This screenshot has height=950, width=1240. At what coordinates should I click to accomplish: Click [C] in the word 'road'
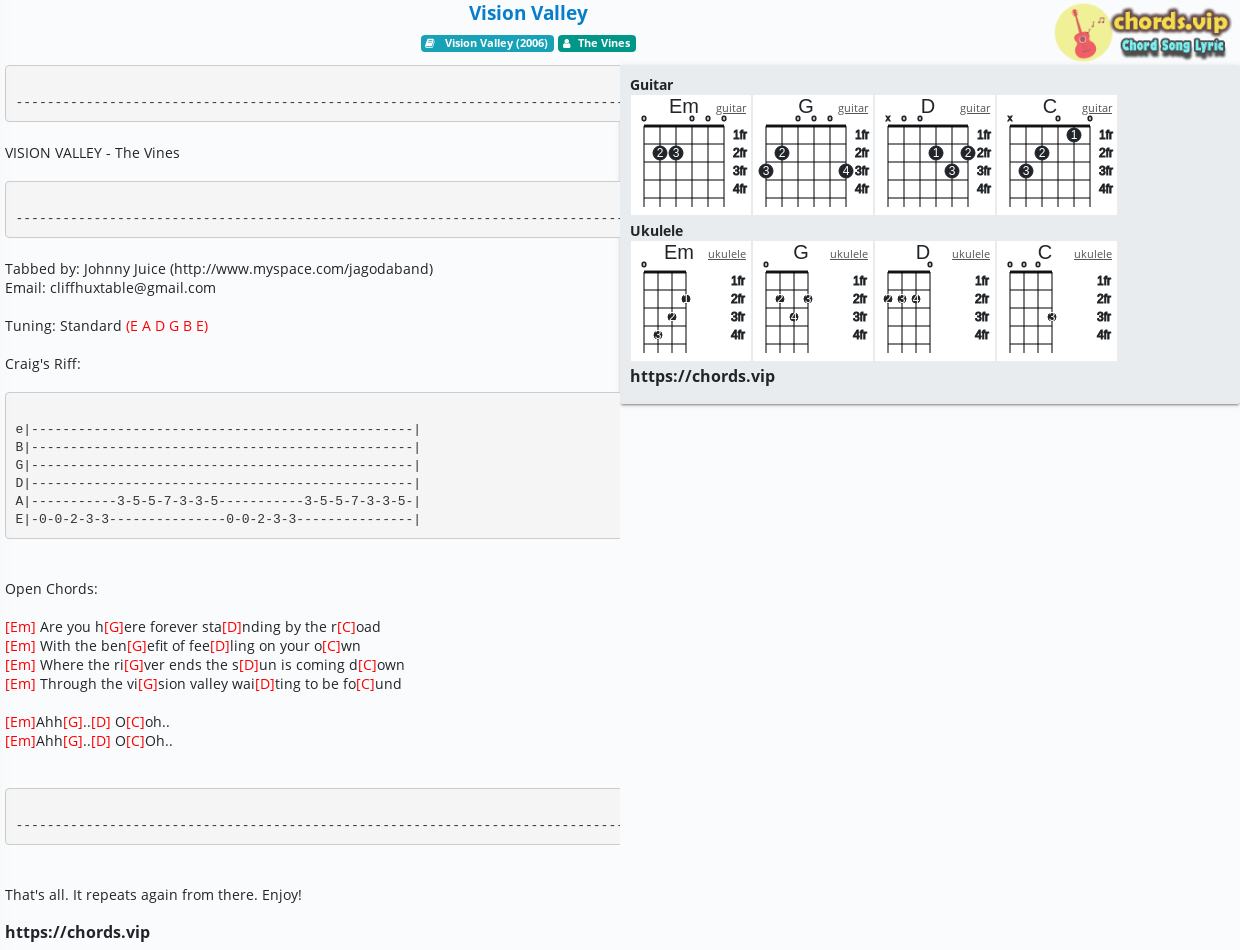coord(347,627)
